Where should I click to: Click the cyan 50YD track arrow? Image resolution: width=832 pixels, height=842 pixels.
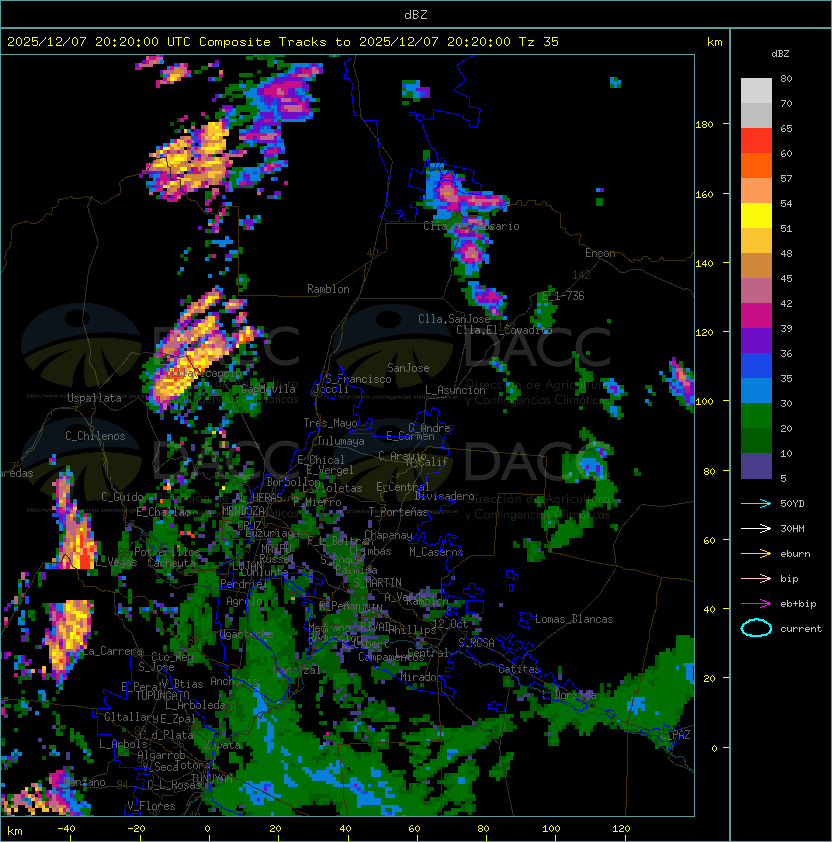click(756, 504)
